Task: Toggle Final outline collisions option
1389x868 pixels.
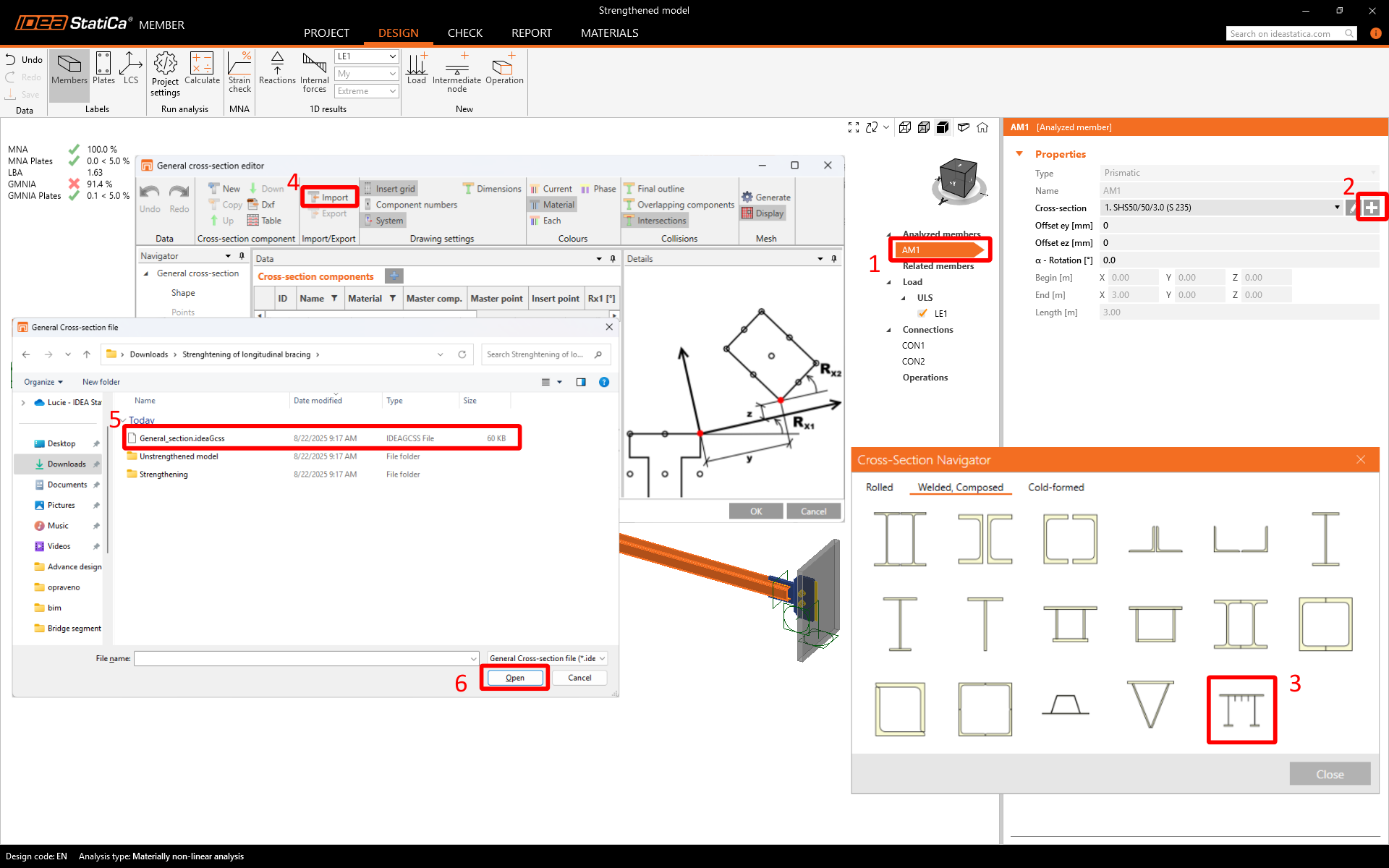Action: tap(654, 188)
